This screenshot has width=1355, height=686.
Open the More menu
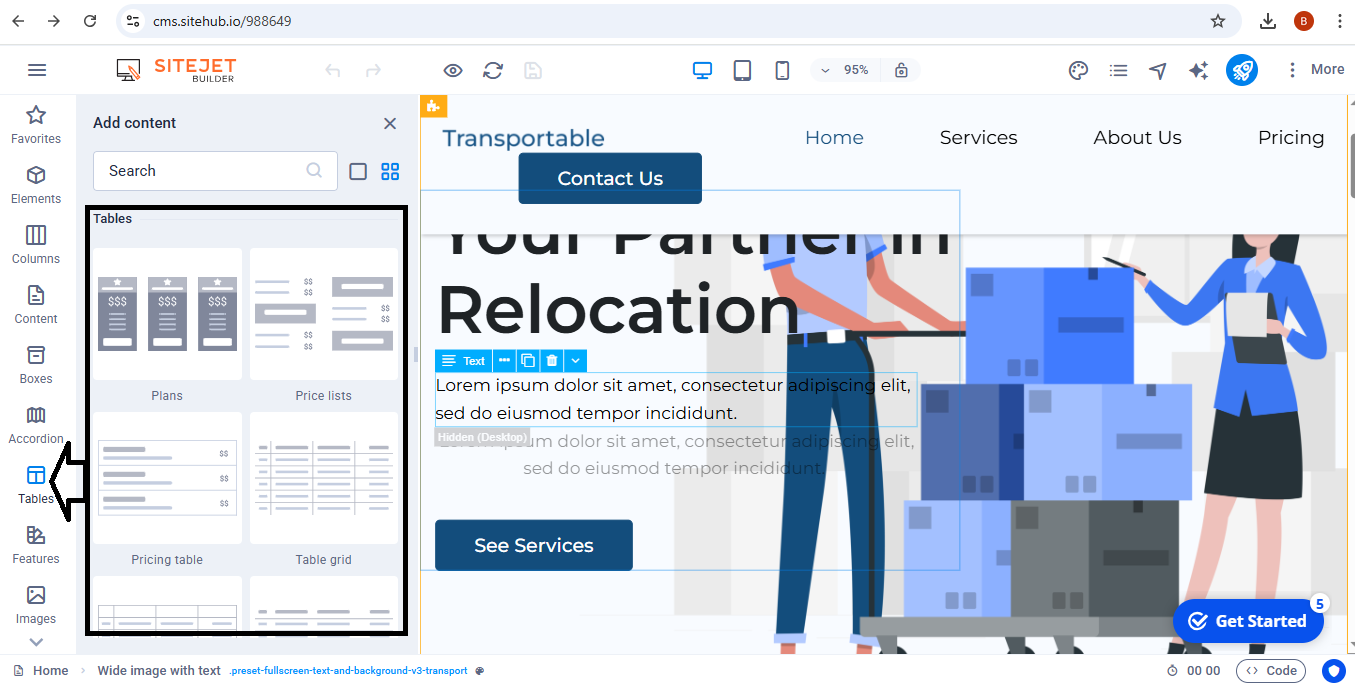(1315, 70)
